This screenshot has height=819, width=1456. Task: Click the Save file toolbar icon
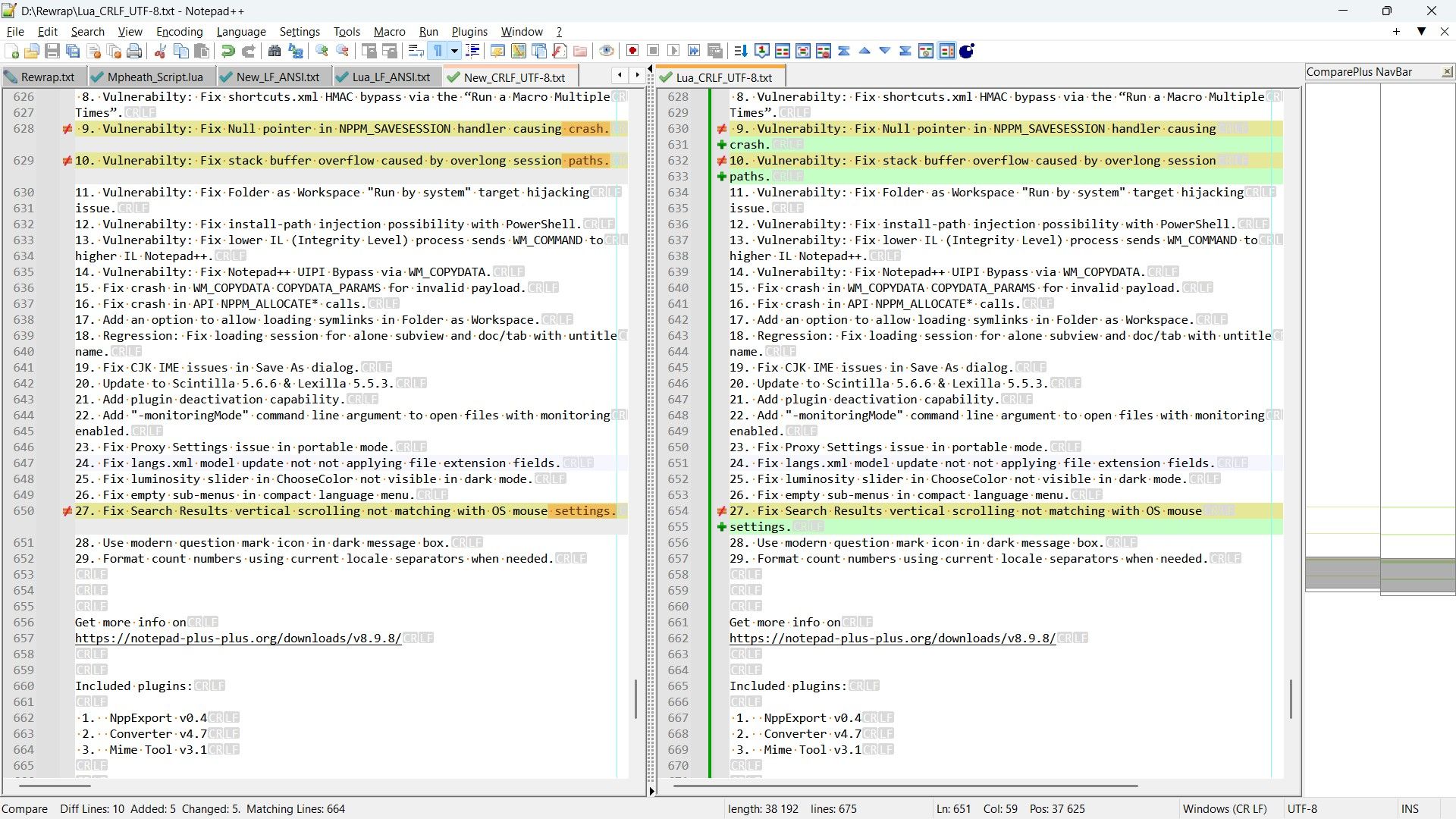pos(52,52)
